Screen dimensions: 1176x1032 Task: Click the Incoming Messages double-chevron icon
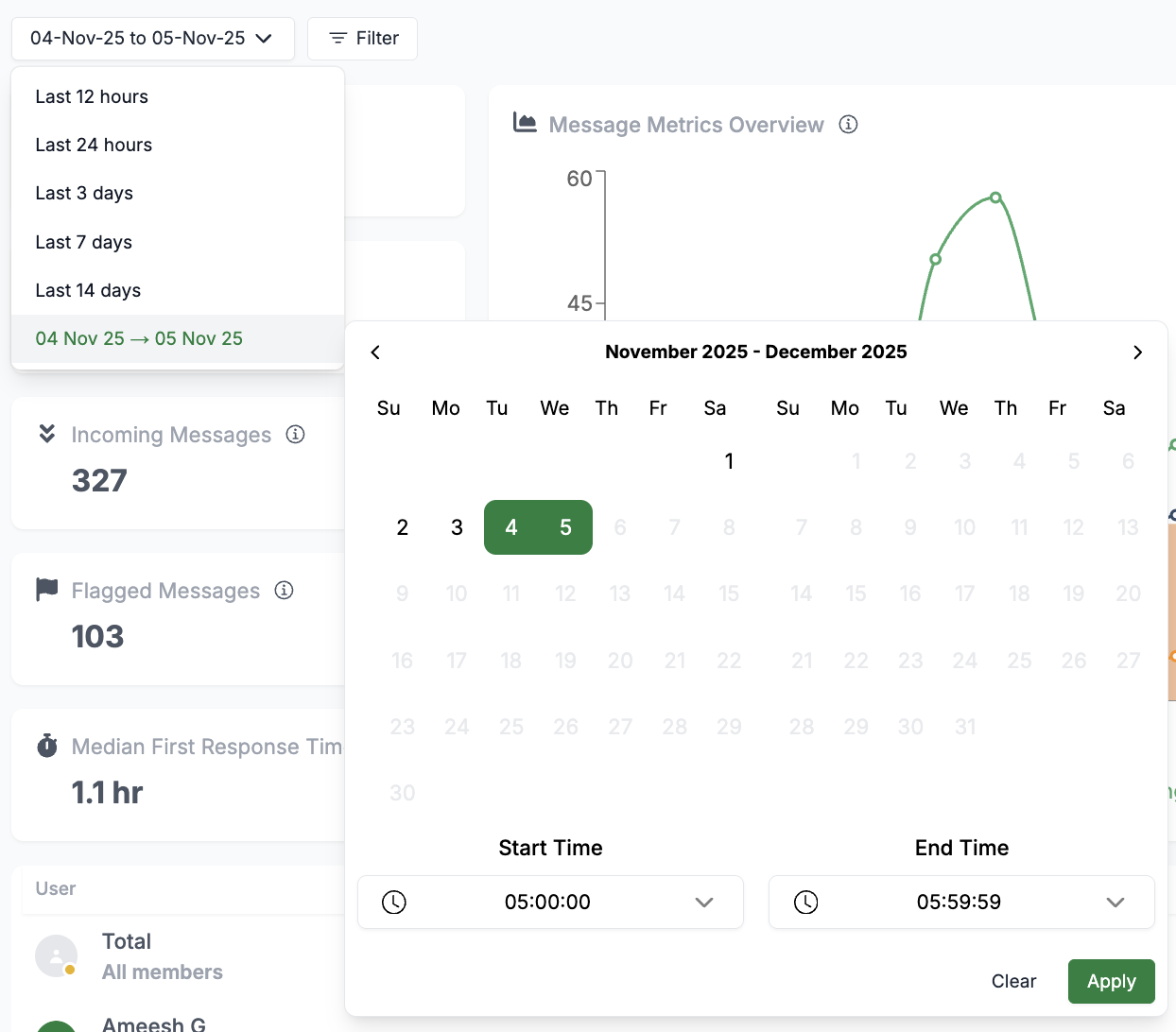(47, 434)
